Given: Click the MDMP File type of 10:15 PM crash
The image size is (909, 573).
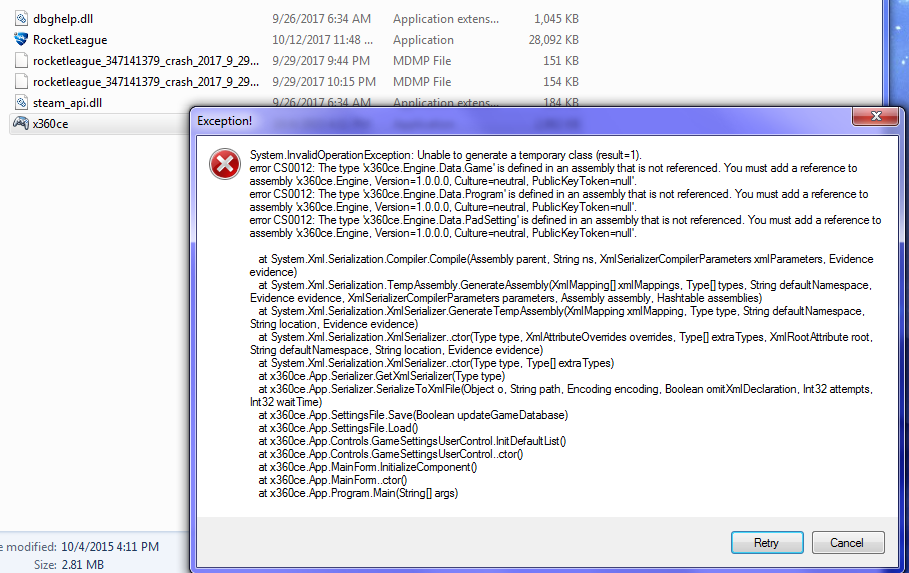Looking at the screenshot, I should click(422, 82).
